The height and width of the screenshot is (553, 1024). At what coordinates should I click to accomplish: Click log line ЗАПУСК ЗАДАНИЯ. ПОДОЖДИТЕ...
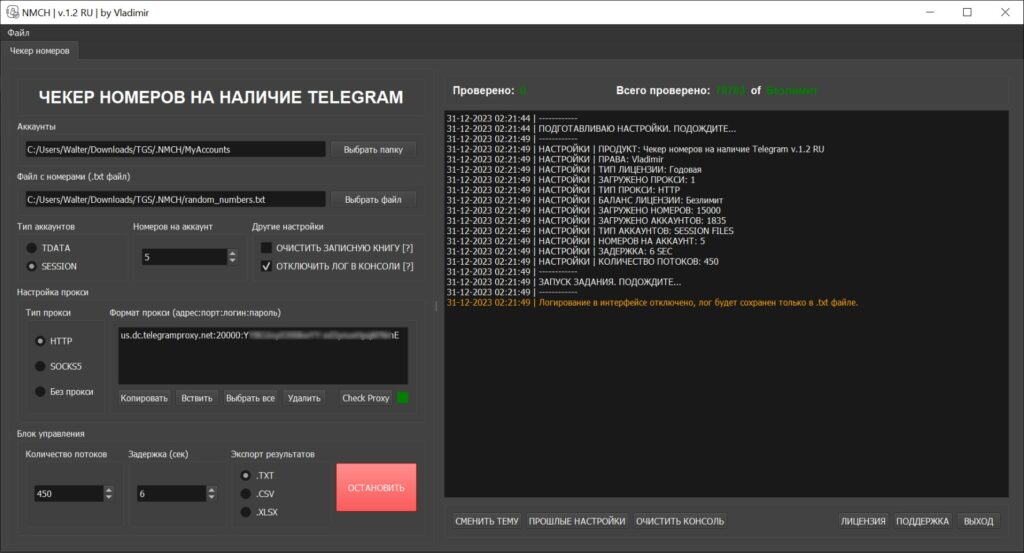point(564,282)
